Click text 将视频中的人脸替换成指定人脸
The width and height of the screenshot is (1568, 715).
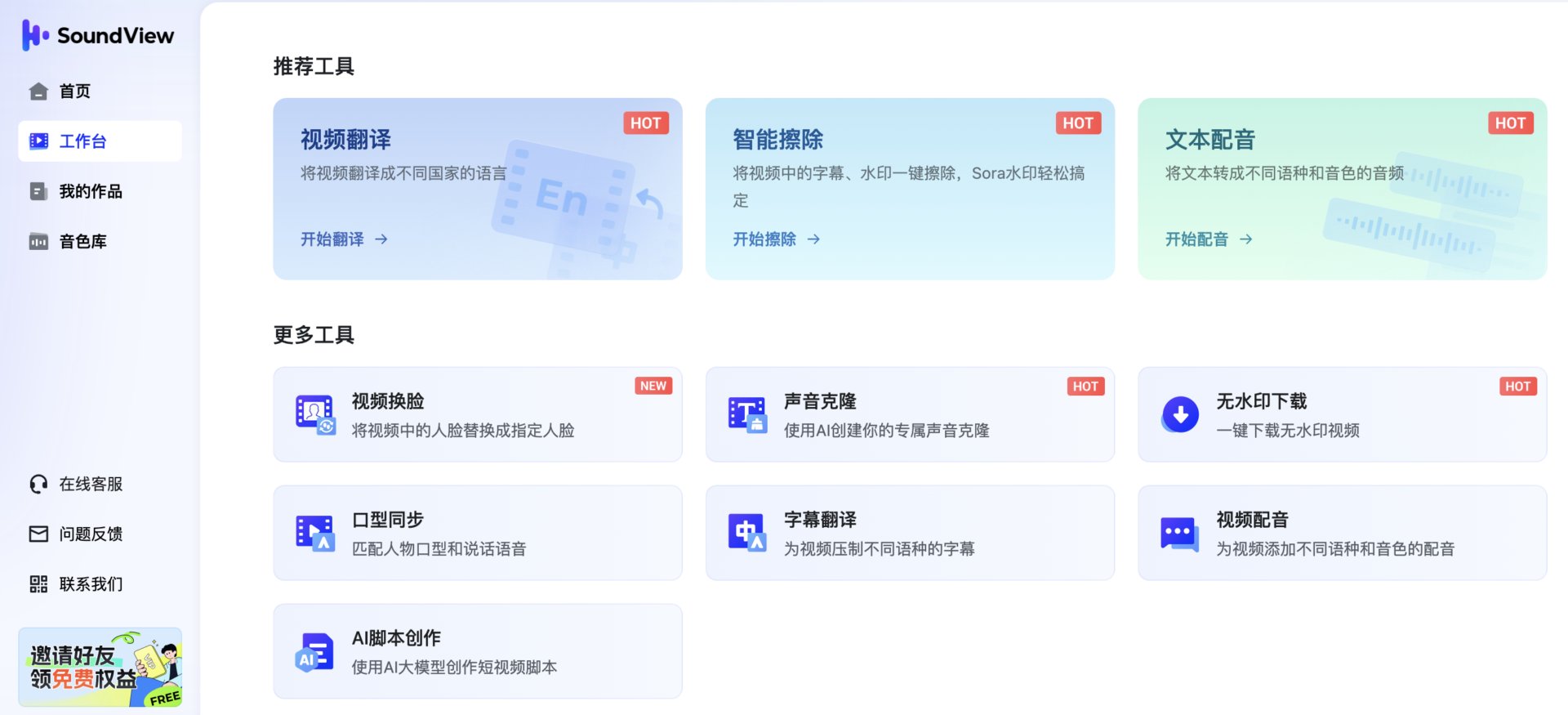(x=463, y=431)
